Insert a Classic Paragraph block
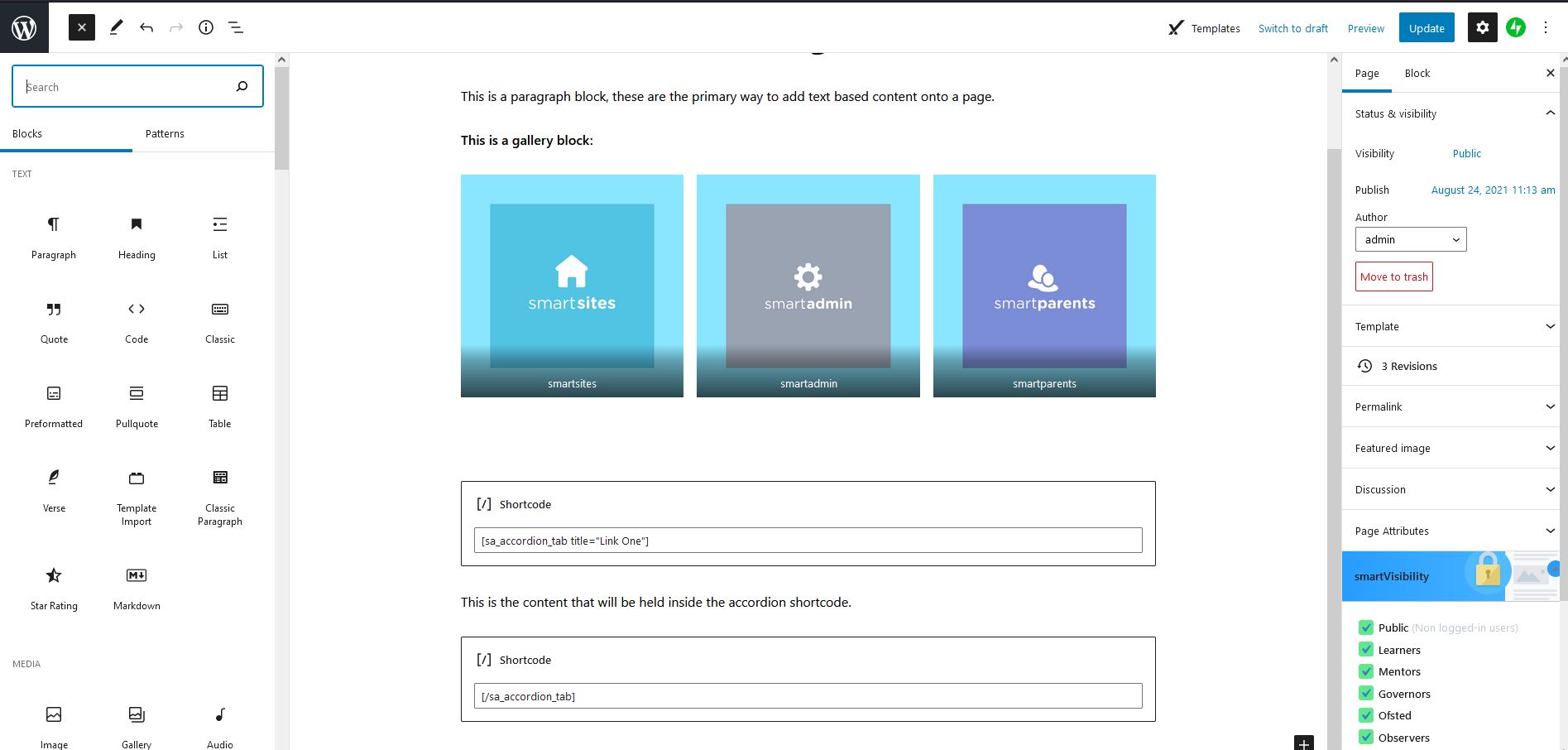The image size is (1568, 750). pos(220,497)
